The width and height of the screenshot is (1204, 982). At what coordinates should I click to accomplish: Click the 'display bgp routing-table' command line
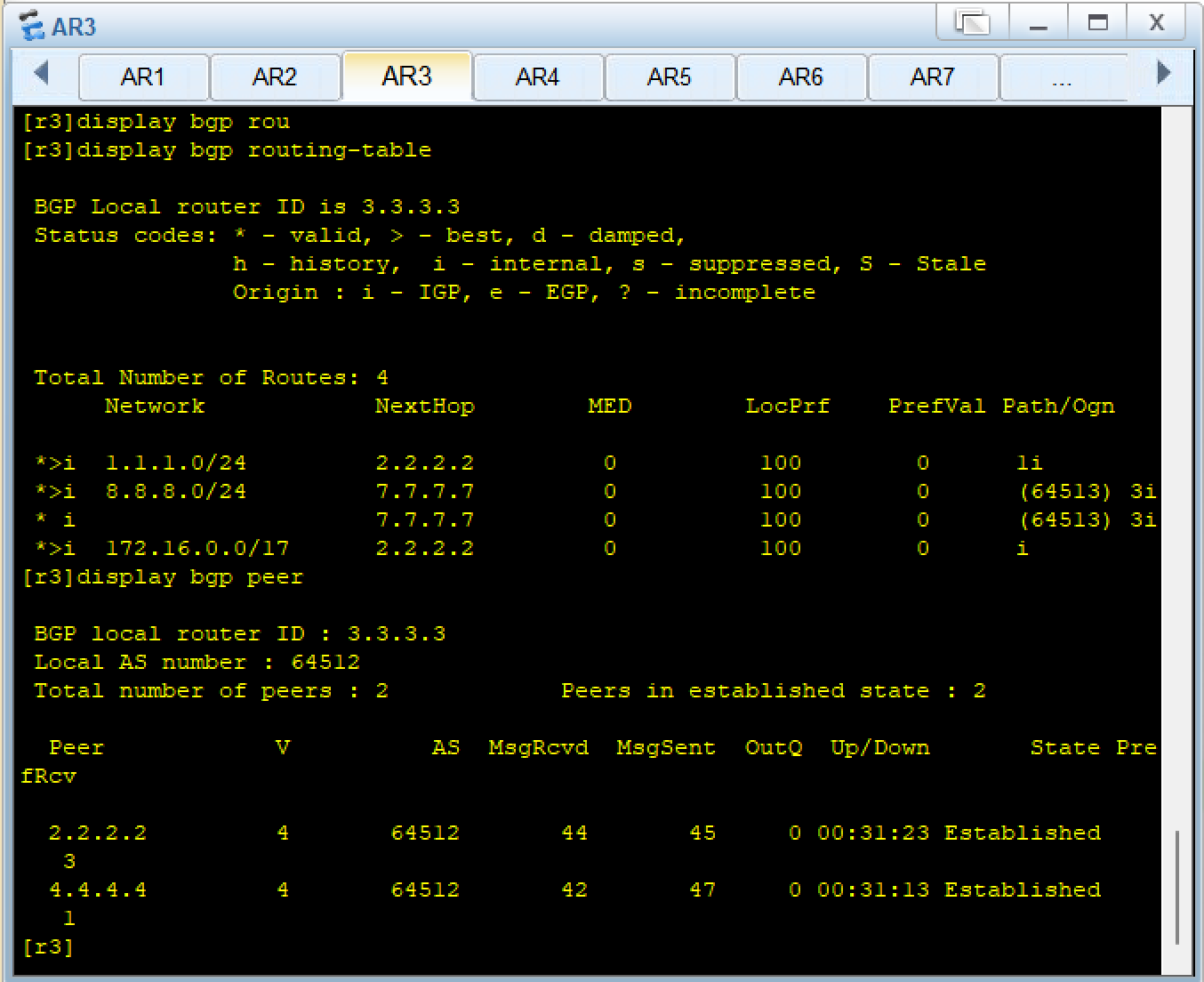pyautogui.click(x=227, y=149)
